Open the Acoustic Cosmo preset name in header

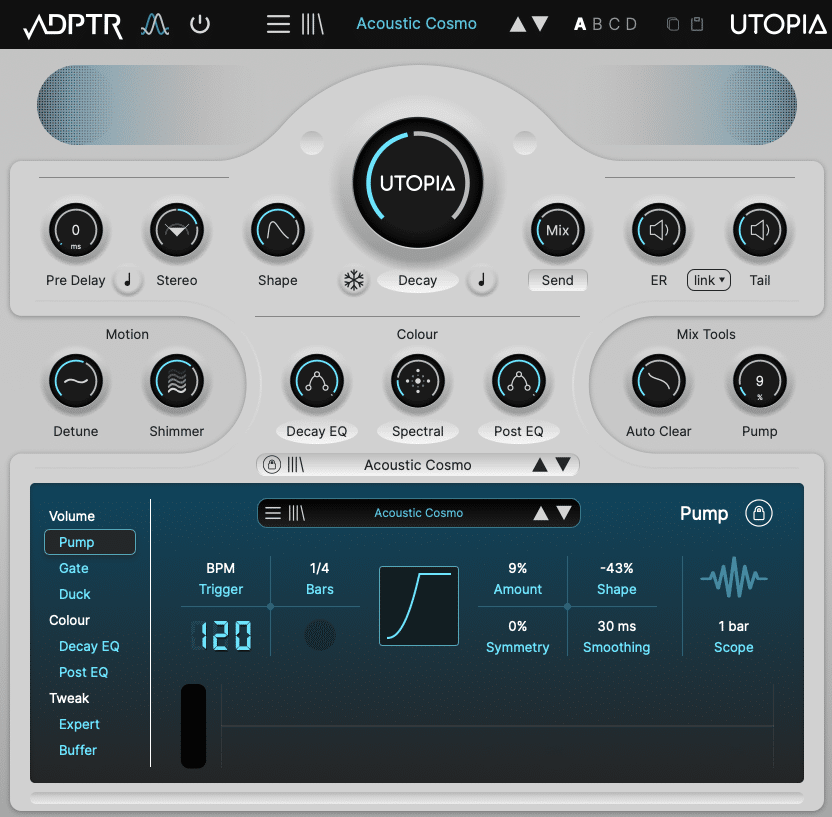coord(417,23)
